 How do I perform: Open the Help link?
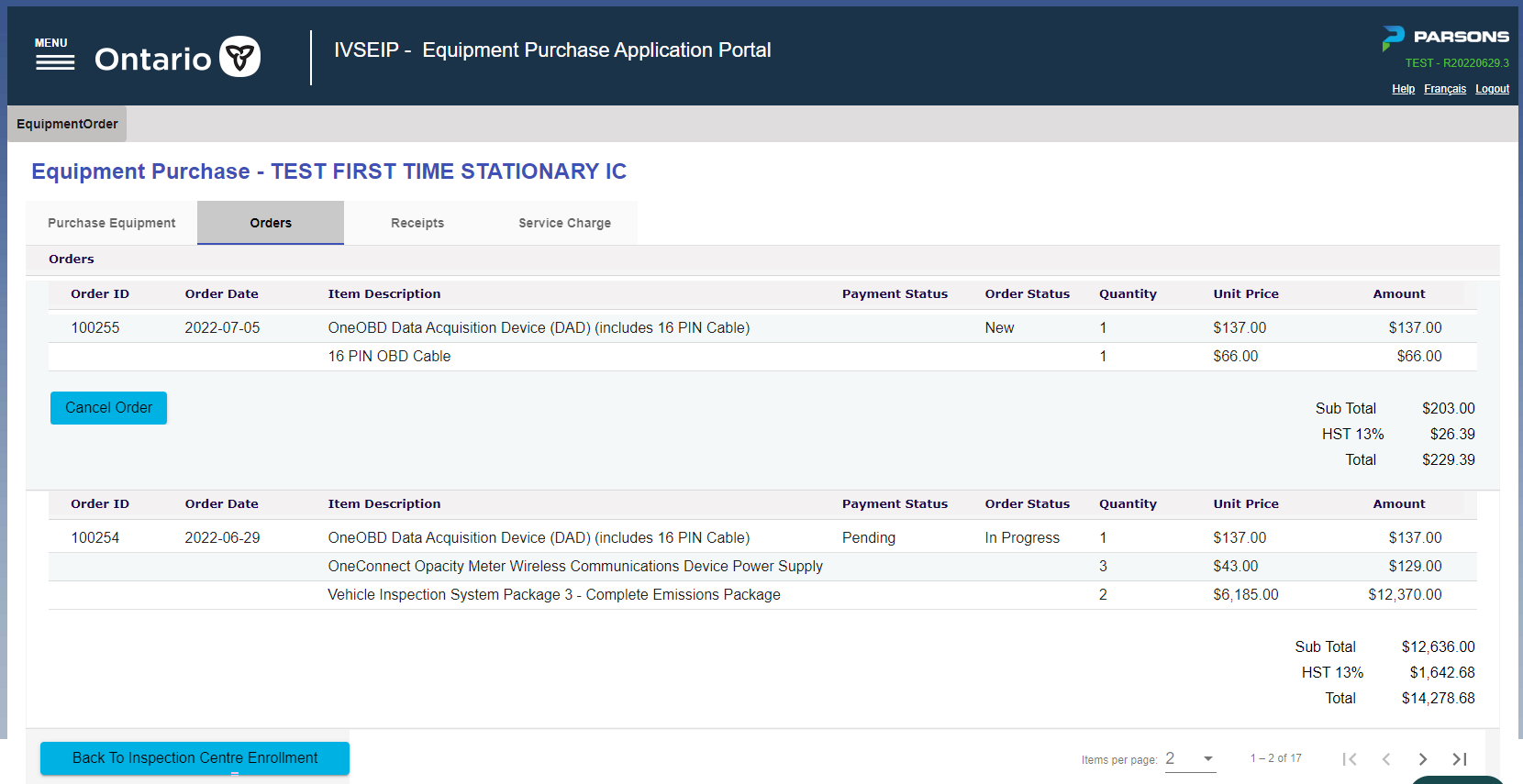(x=1403, y=89)
